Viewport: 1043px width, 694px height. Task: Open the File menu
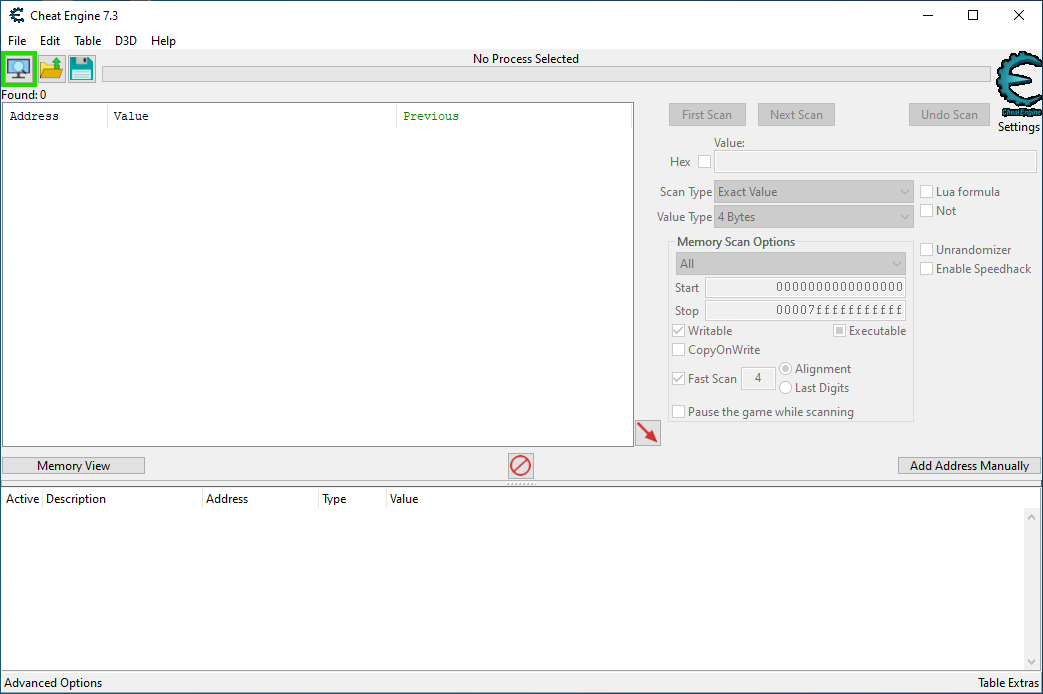(17, 41)
